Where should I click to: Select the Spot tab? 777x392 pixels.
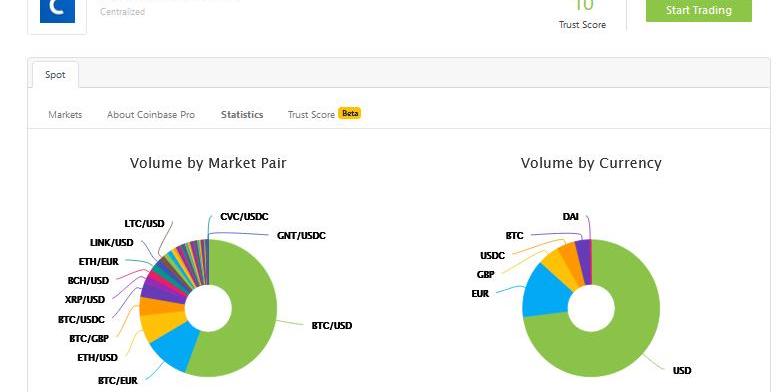pos(55,75)
